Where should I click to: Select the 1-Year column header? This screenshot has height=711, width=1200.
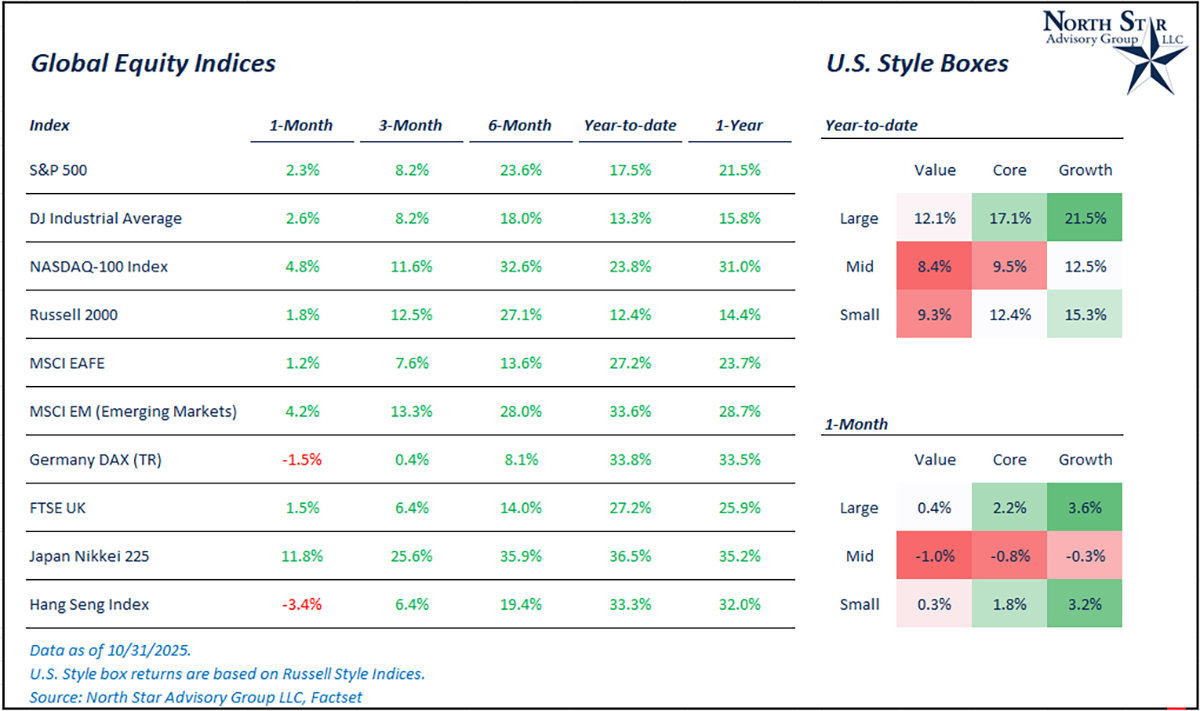(740, 126)
